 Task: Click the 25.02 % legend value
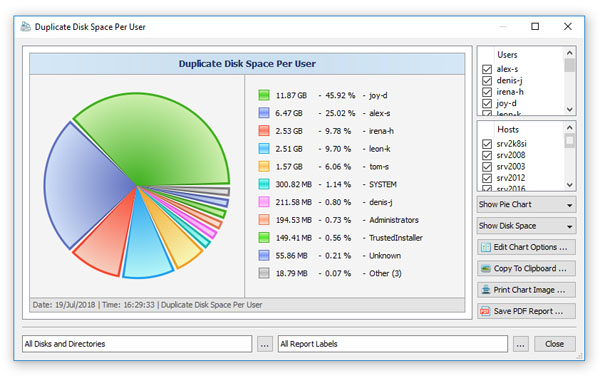(x=340, y=113)
